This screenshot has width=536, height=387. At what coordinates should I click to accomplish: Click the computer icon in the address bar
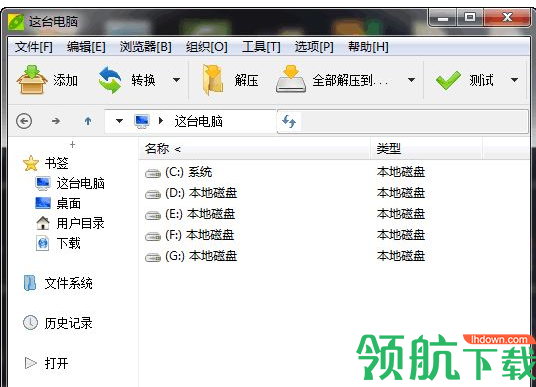pyautogui.click(x=142, y=121)
